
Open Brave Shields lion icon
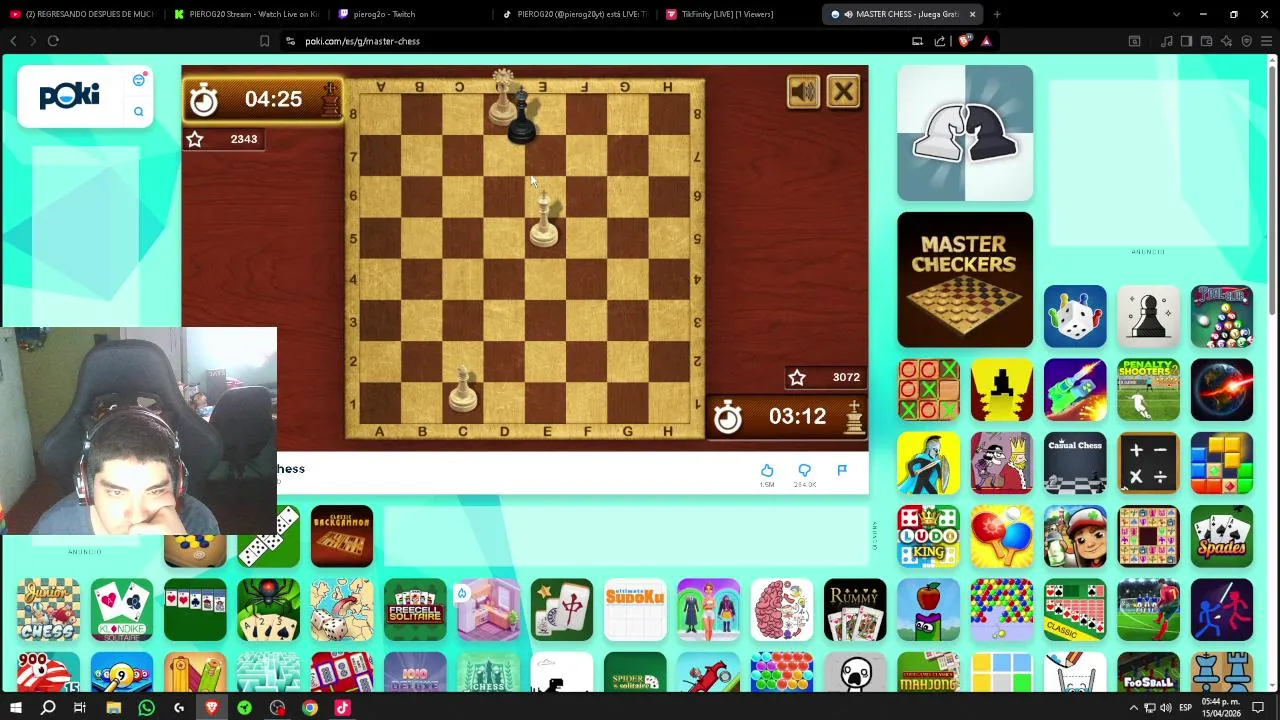(964, 41)
